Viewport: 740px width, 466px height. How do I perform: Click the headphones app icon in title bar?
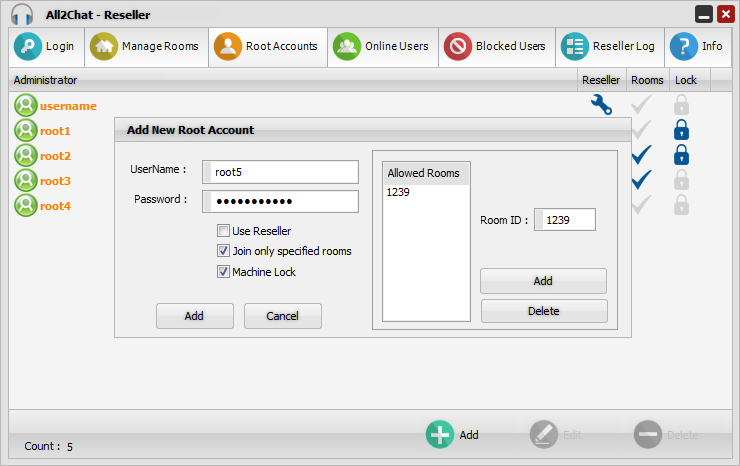[x=21, y=15]
